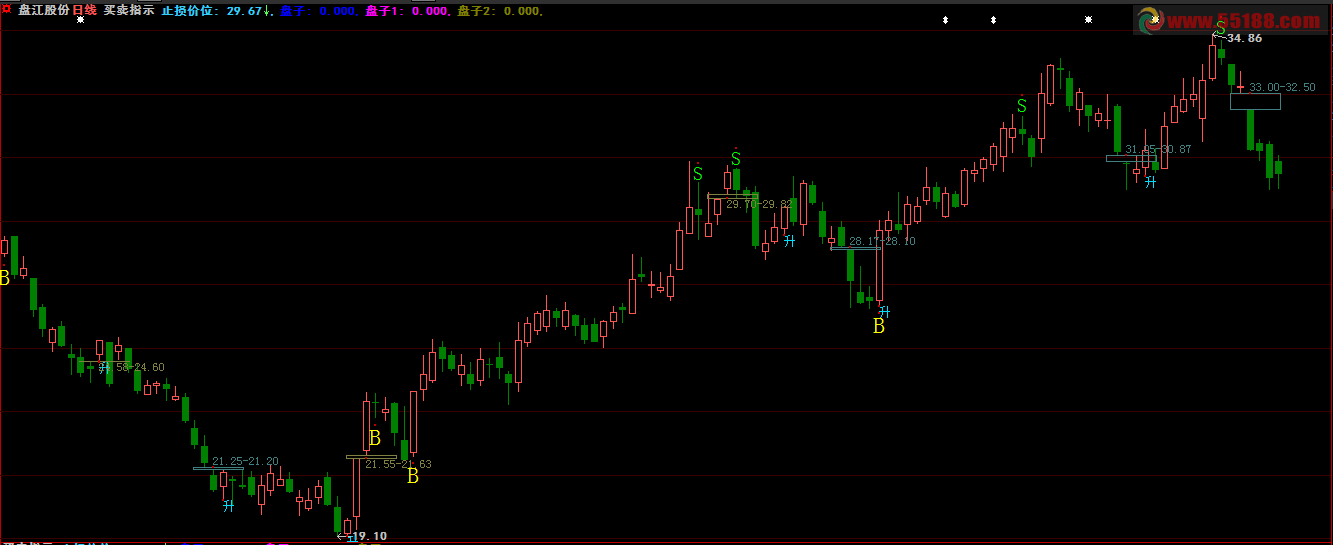Select the yellow B signal below 28.17-28.10 range
Image resolution: width=1333 pixels, height=545 pixels.
click(879, 326)
